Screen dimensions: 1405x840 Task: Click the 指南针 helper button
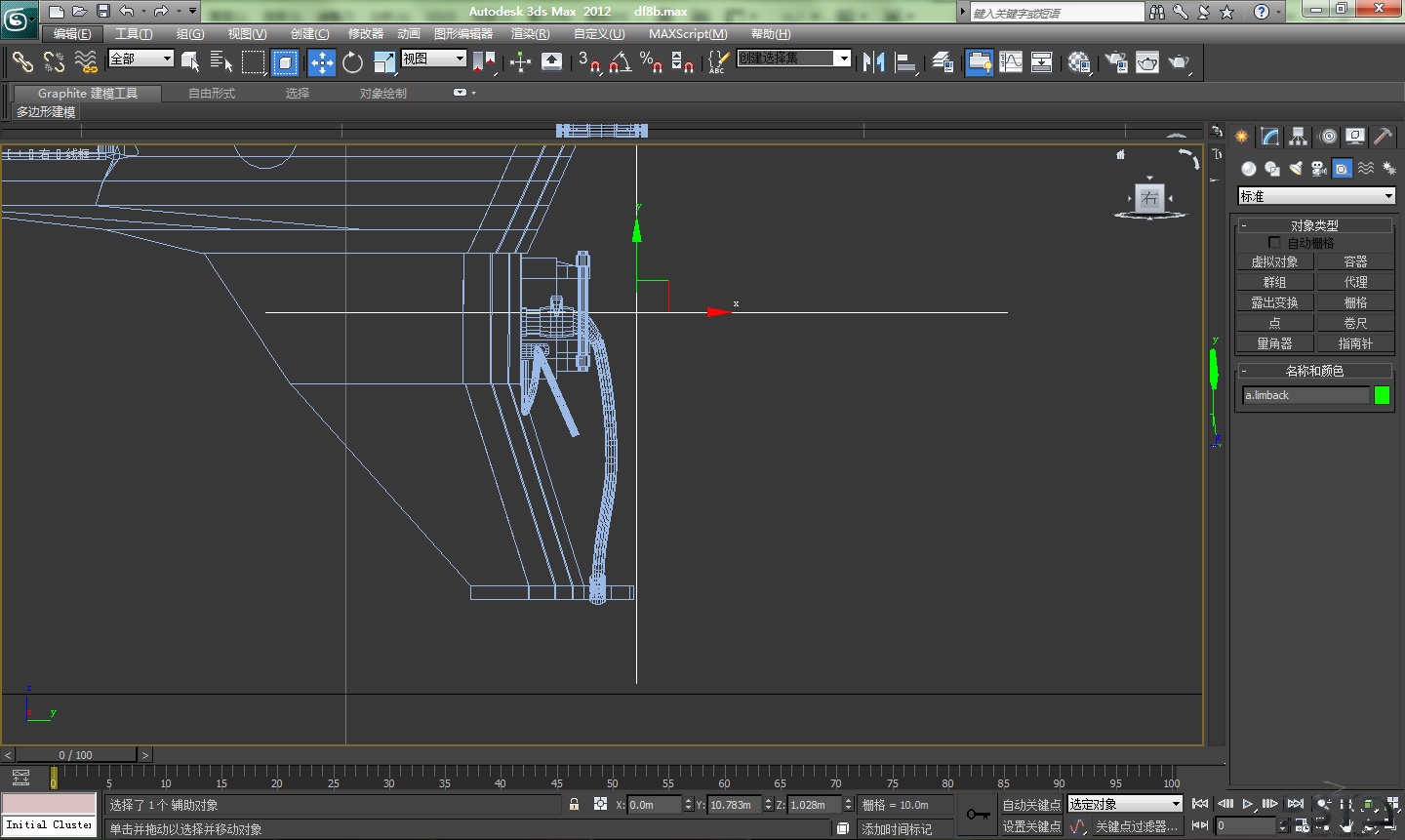1355,343
